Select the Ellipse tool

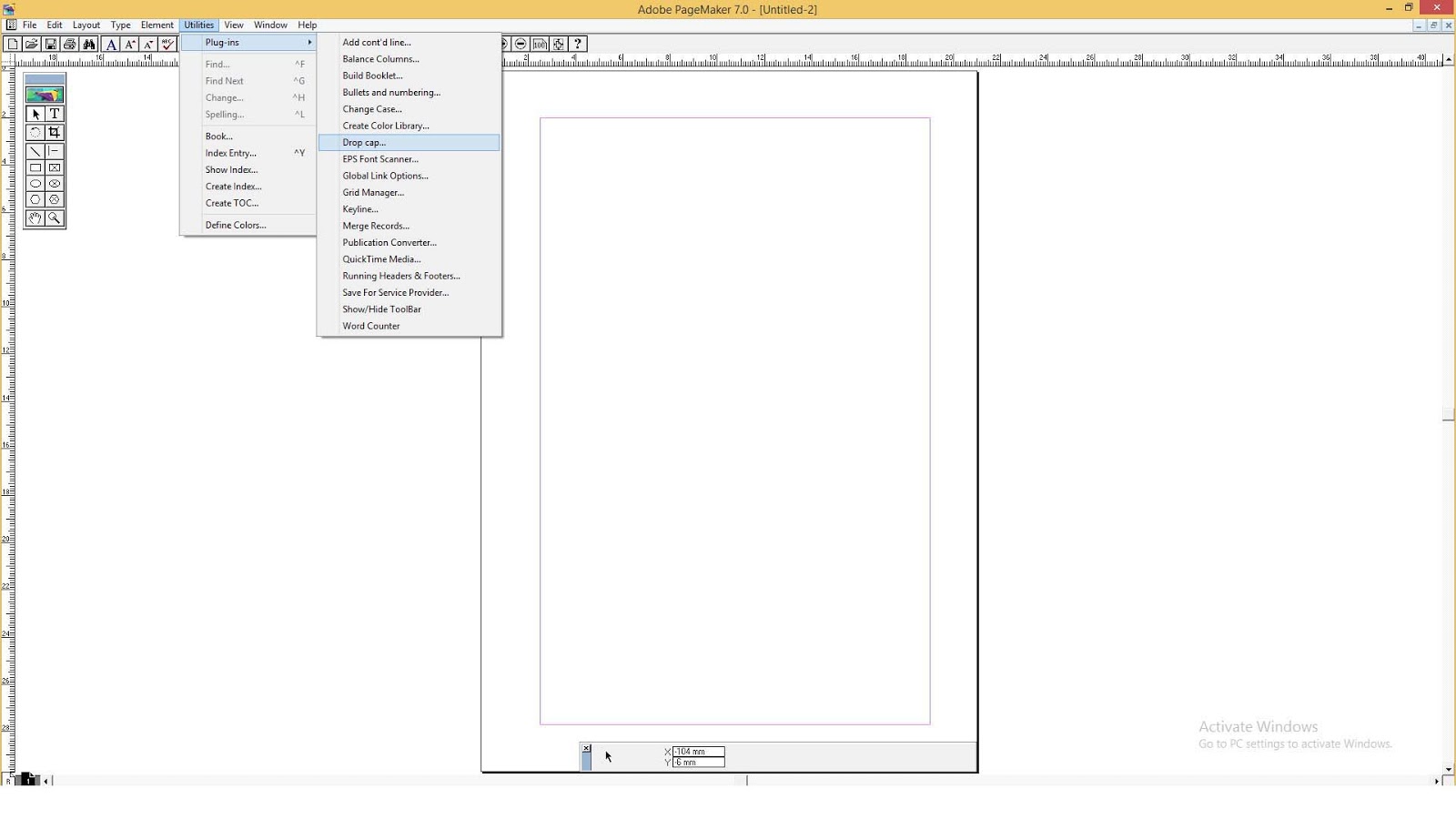[35, 184]
